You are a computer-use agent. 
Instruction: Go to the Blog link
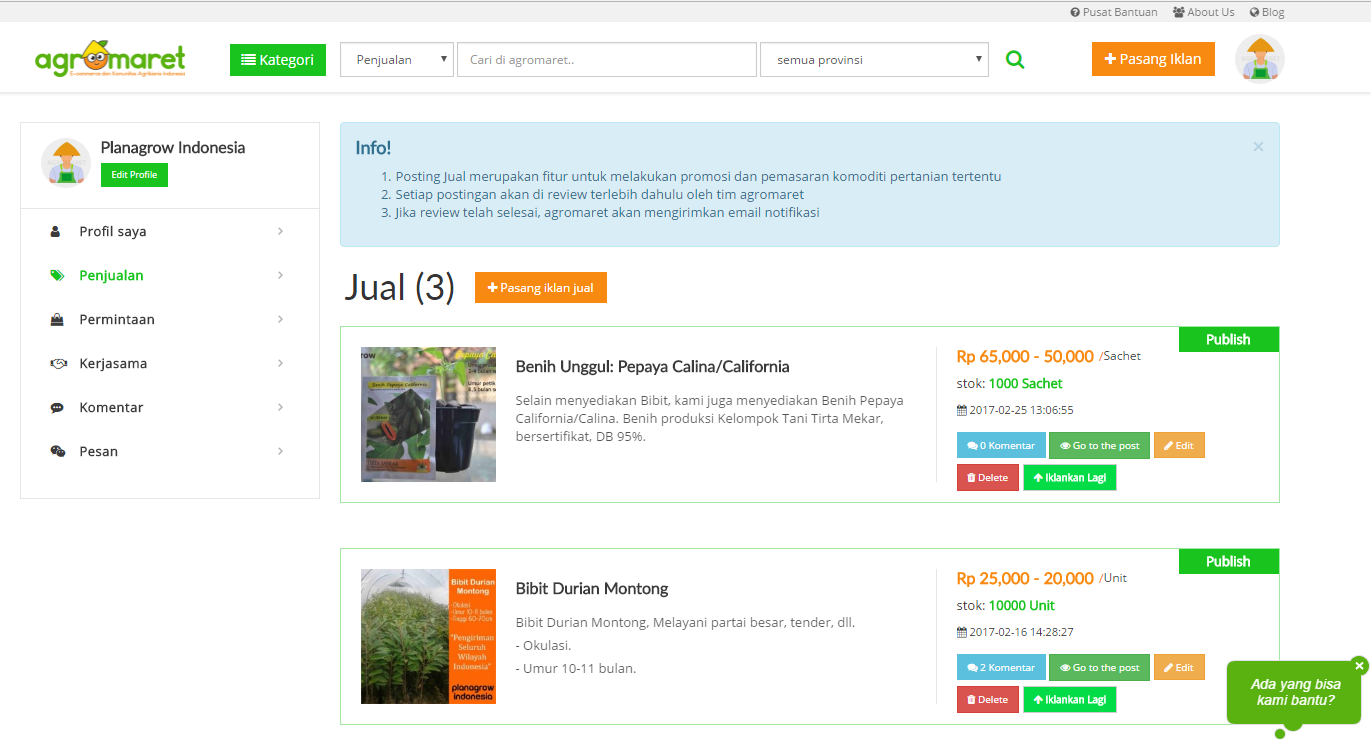(x=1267, y=12)
